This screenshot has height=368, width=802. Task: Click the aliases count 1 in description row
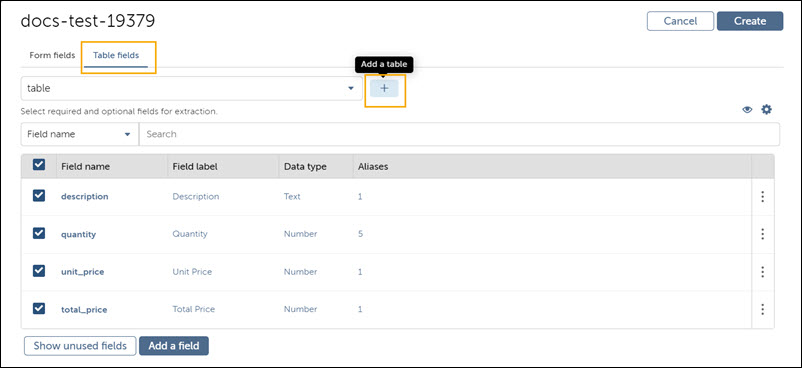pyautogui.click(x=360, y=197)
